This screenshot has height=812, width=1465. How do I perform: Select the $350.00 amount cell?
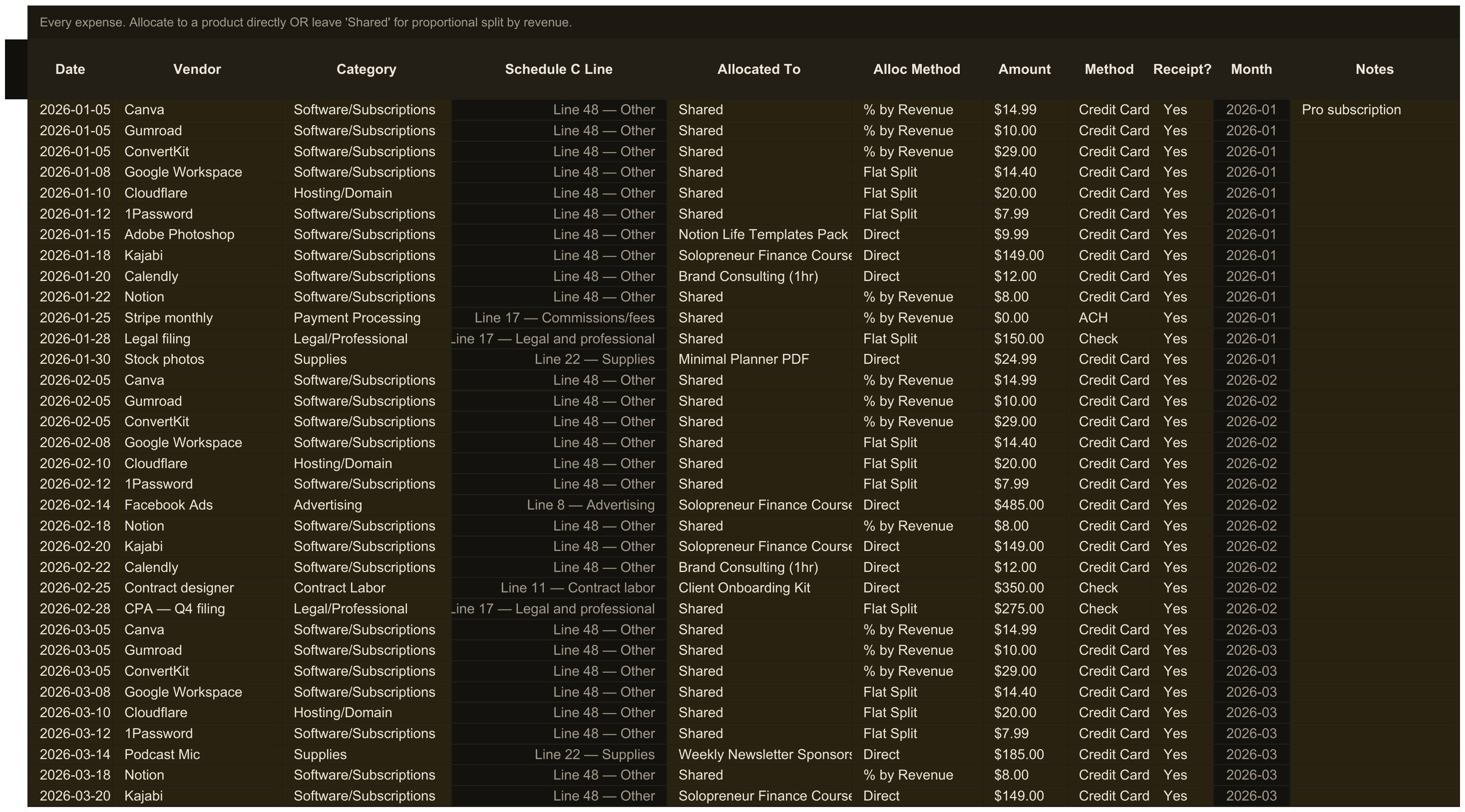click(1025, 588)
